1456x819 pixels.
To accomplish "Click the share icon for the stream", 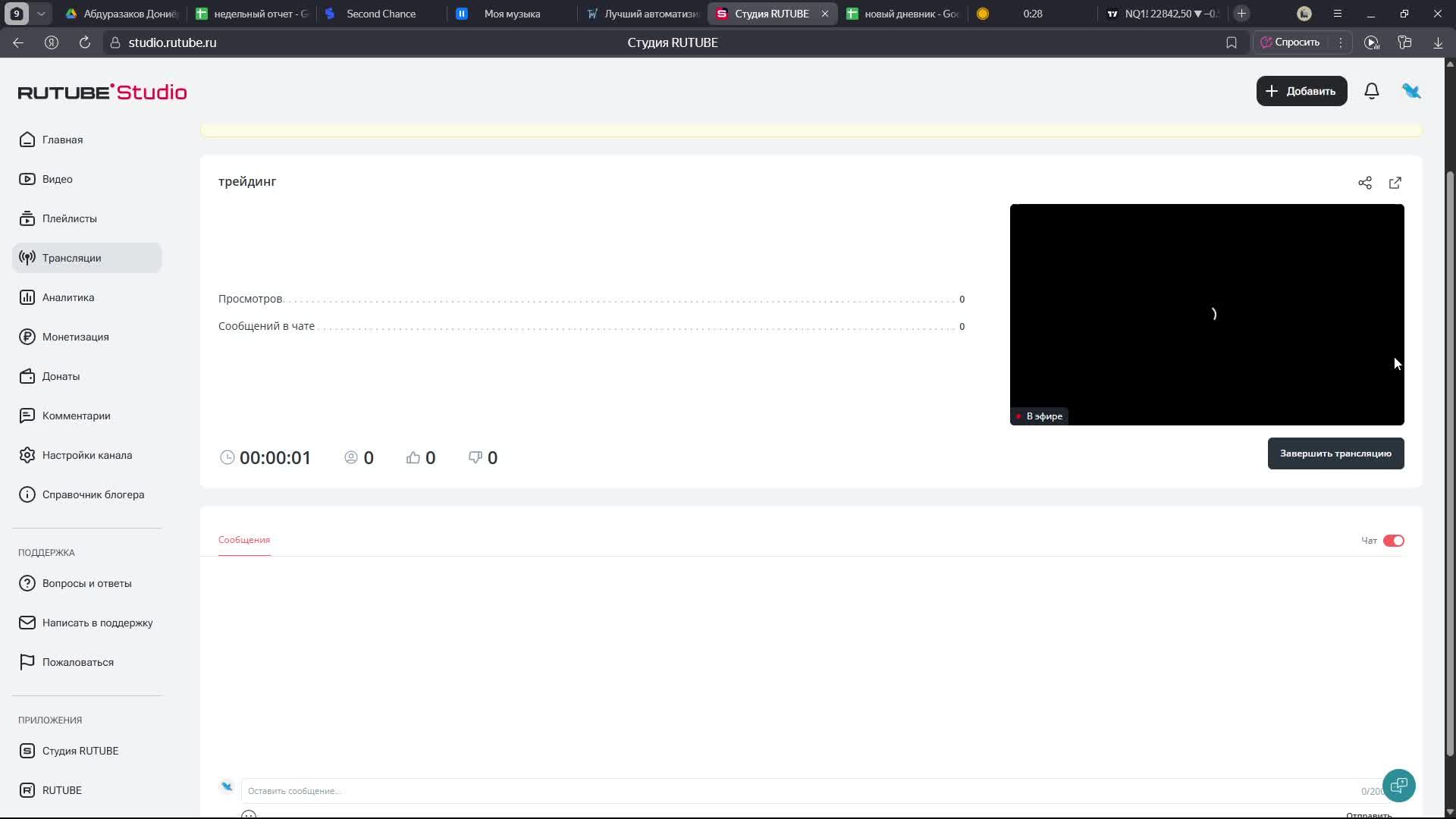I will 1365,183.
